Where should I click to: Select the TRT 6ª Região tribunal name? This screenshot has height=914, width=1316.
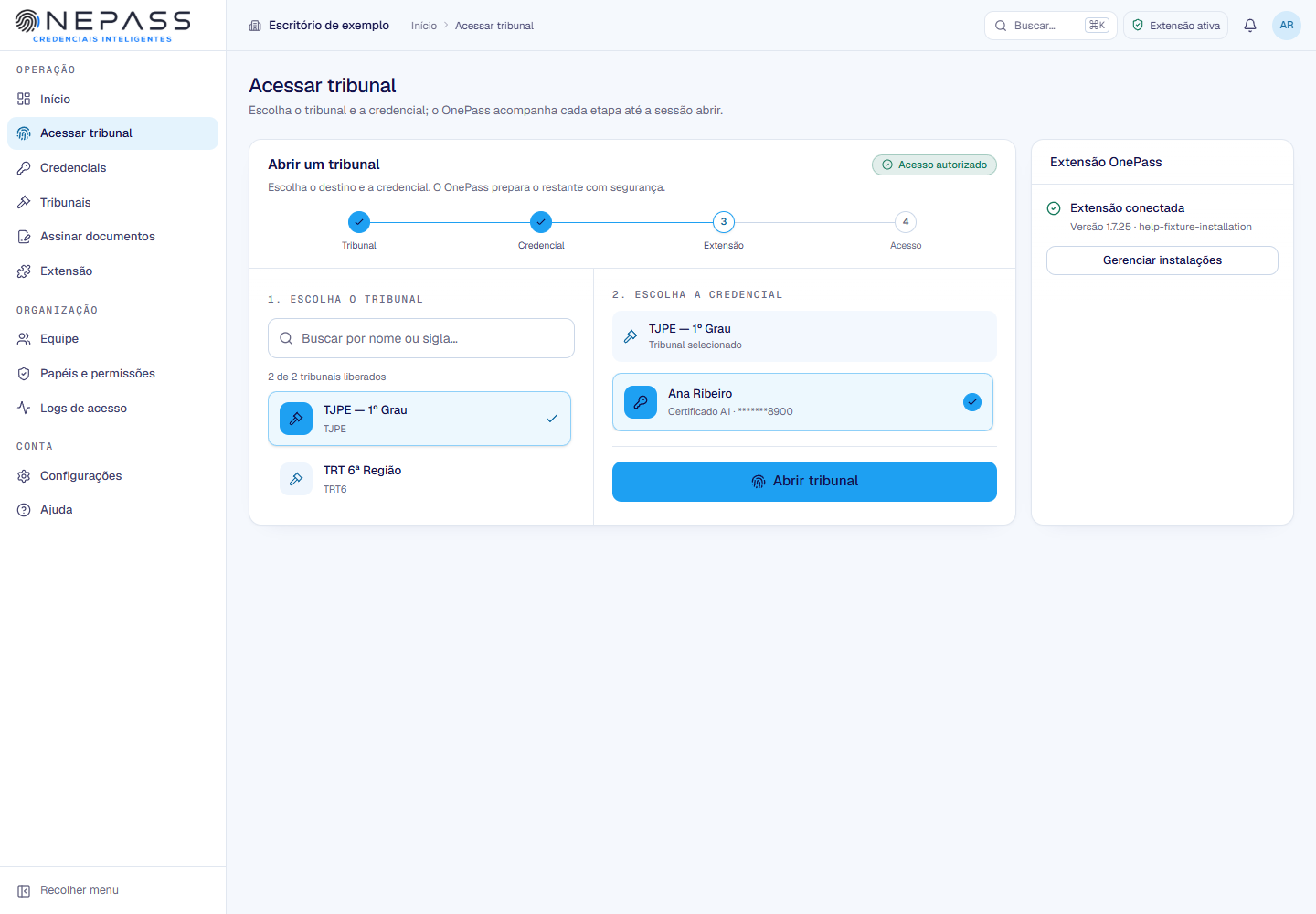pyautogui.click(x=362, y=471)
